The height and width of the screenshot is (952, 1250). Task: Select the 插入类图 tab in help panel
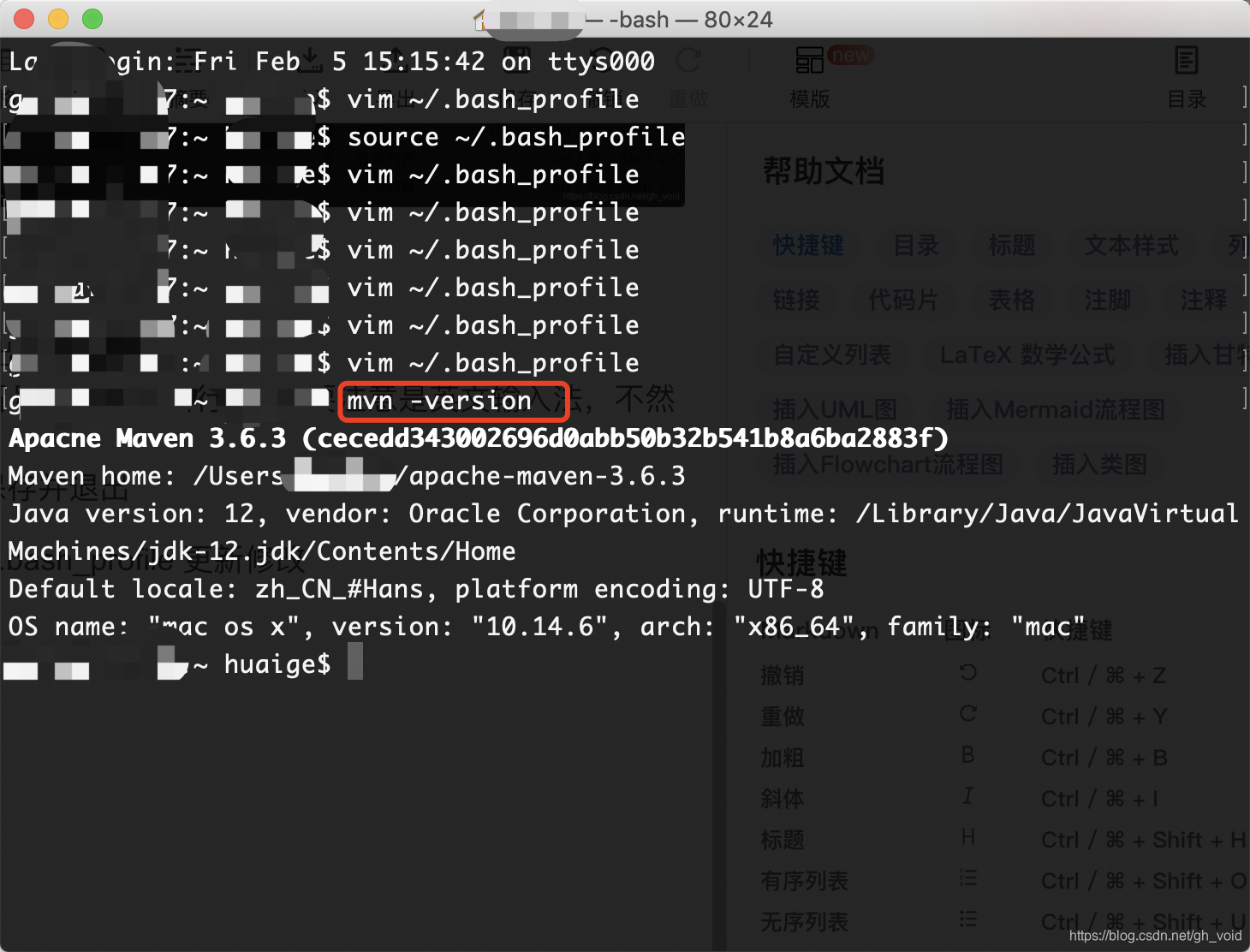coord(1099,465)
